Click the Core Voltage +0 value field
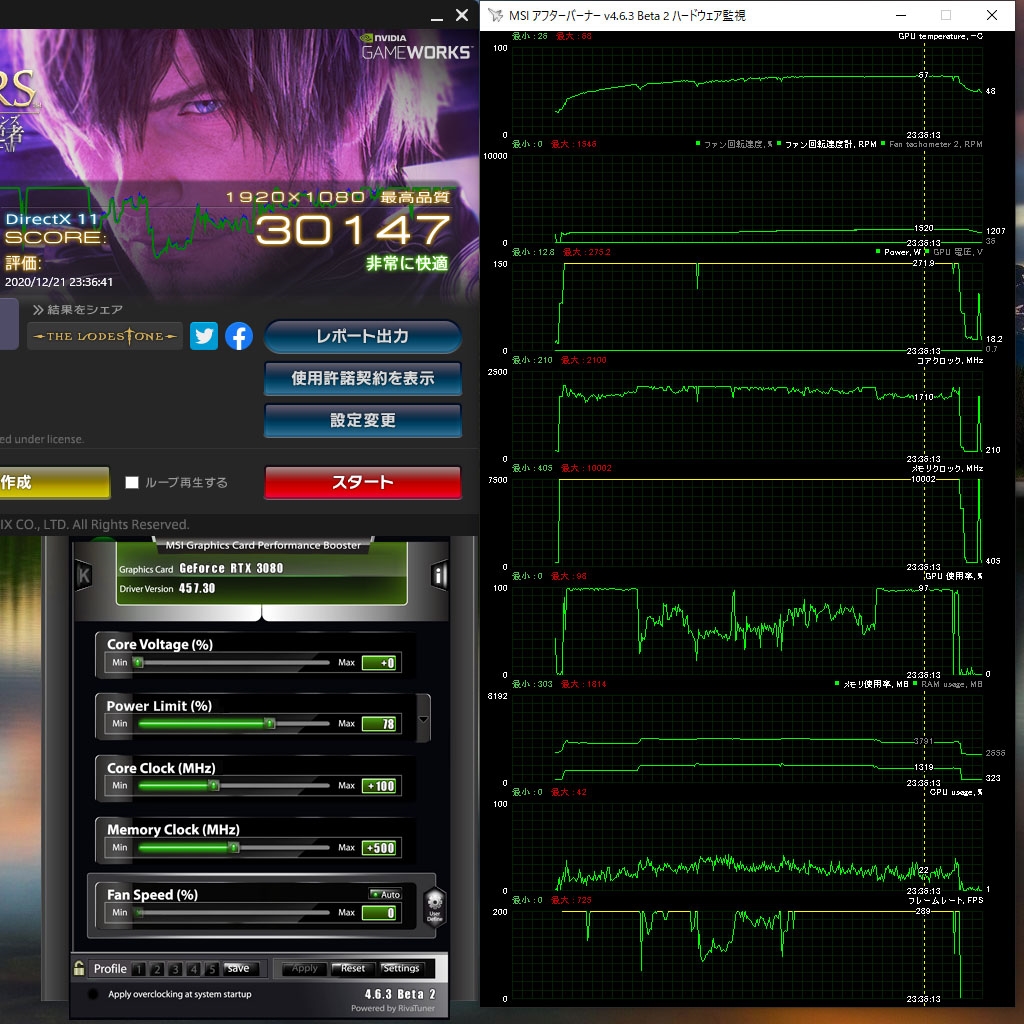 click(x=379, y=662)
